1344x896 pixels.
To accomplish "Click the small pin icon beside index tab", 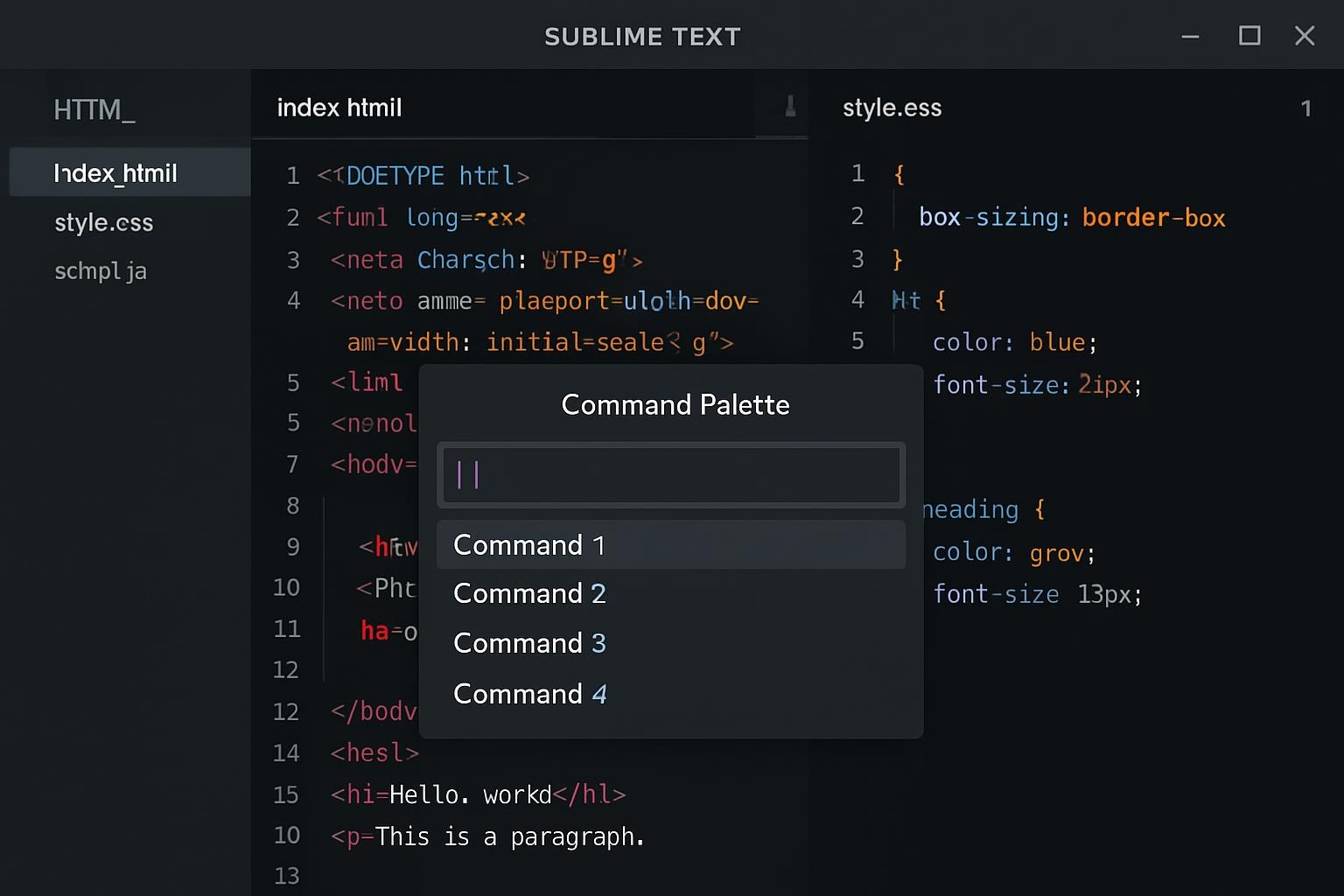I will pyautogui.click(x=790, y=107).
